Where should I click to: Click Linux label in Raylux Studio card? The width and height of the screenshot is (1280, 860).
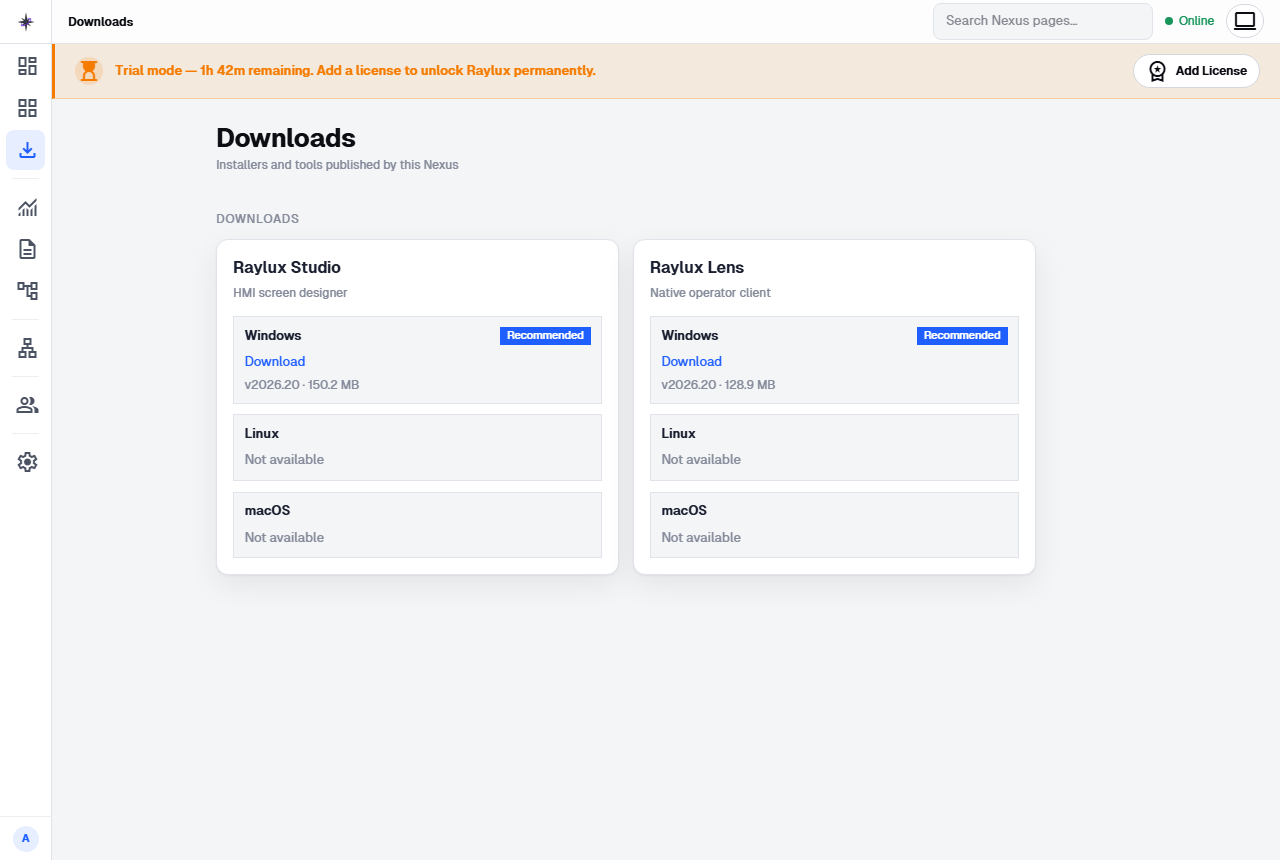262,433
